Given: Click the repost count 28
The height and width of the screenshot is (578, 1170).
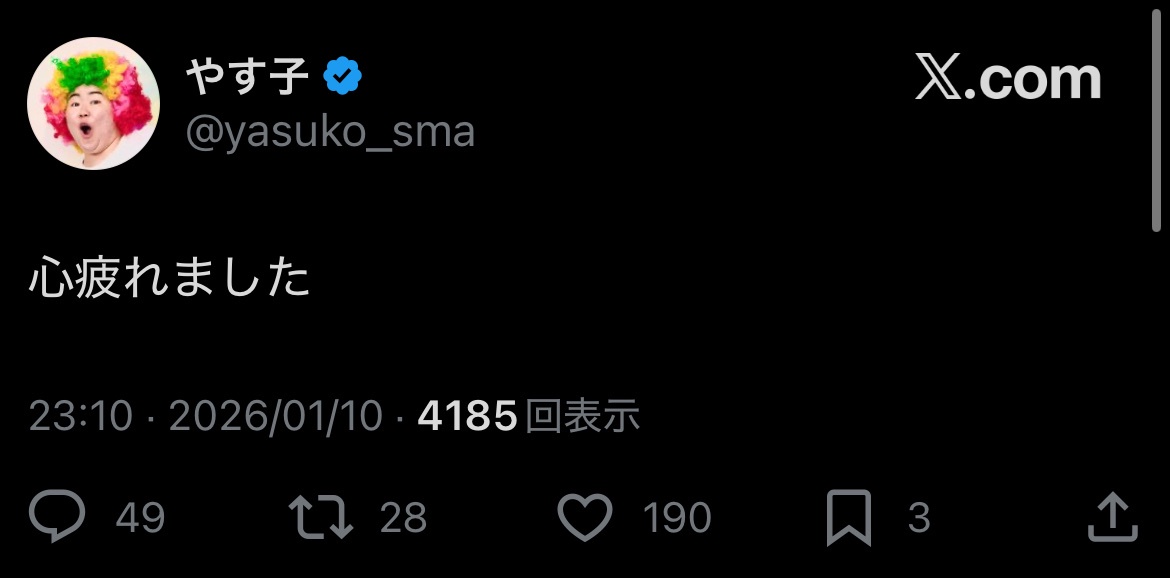Looking at the screenshot, I should tap(403, 518).
